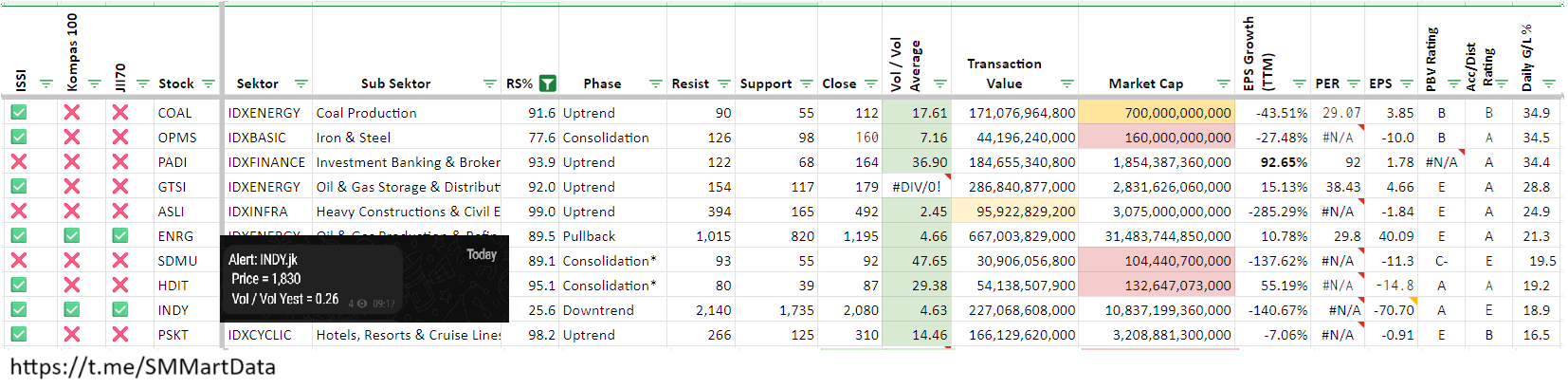Screen dimensions: 1568x388
Task: Click the red ISSI cross for PADI
Action: pos(19,162)
